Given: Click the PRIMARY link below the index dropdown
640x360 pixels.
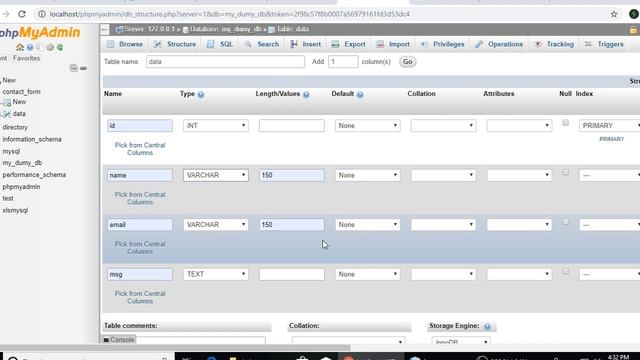Looking at the screenshot, I should coord(611,139).
